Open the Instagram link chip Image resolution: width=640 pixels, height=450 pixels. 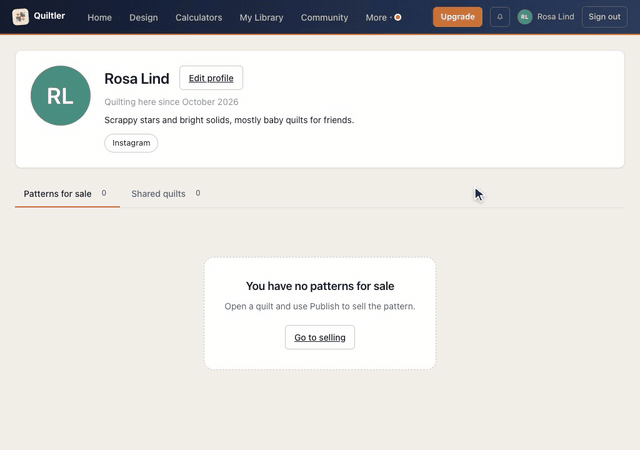[131, 143]
